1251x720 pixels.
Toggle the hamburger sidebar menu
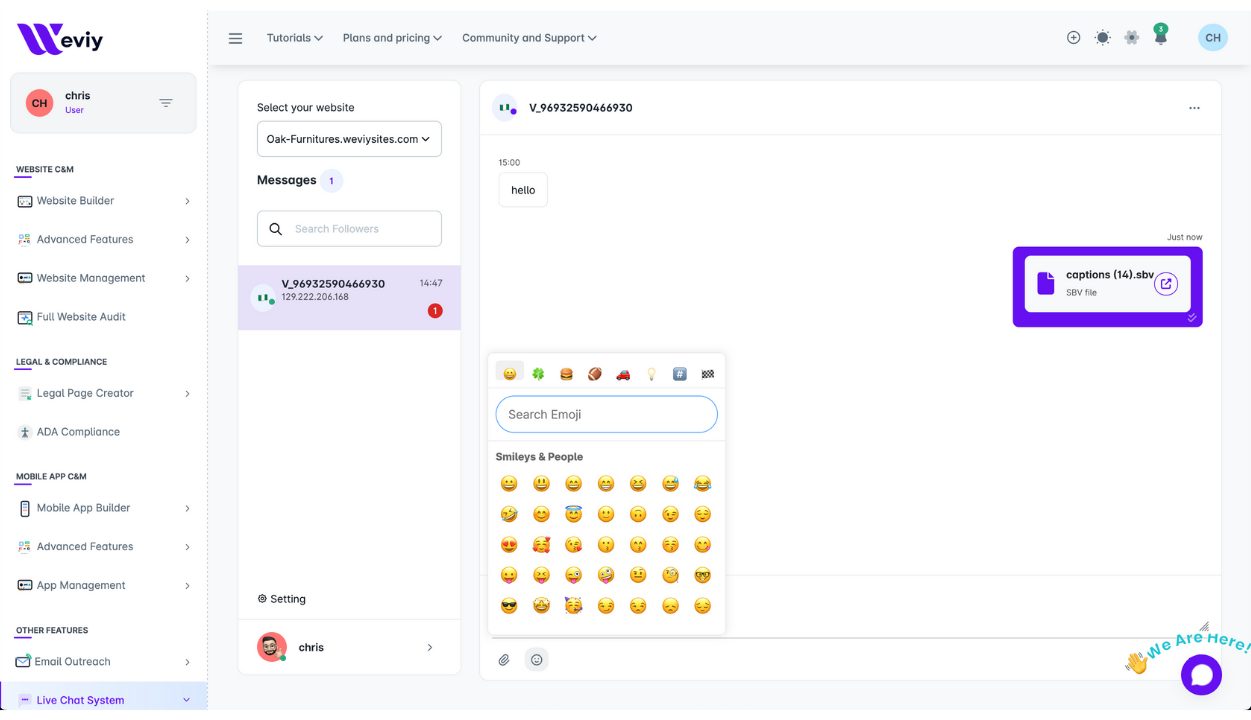(236, 38)
